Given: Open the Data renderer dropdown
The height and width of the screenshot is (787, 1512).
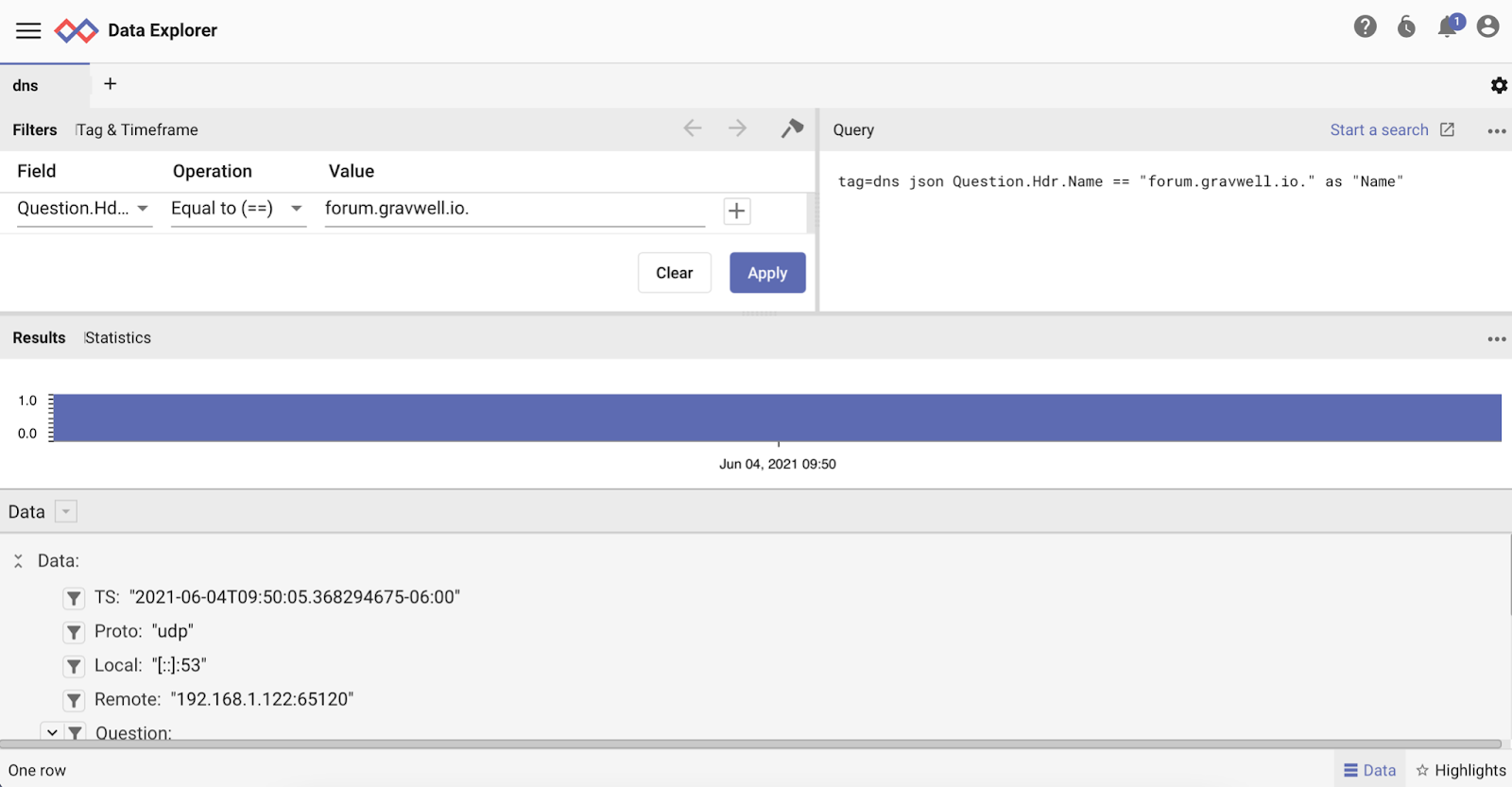Looking at the screenshot, I should point(66,511).
